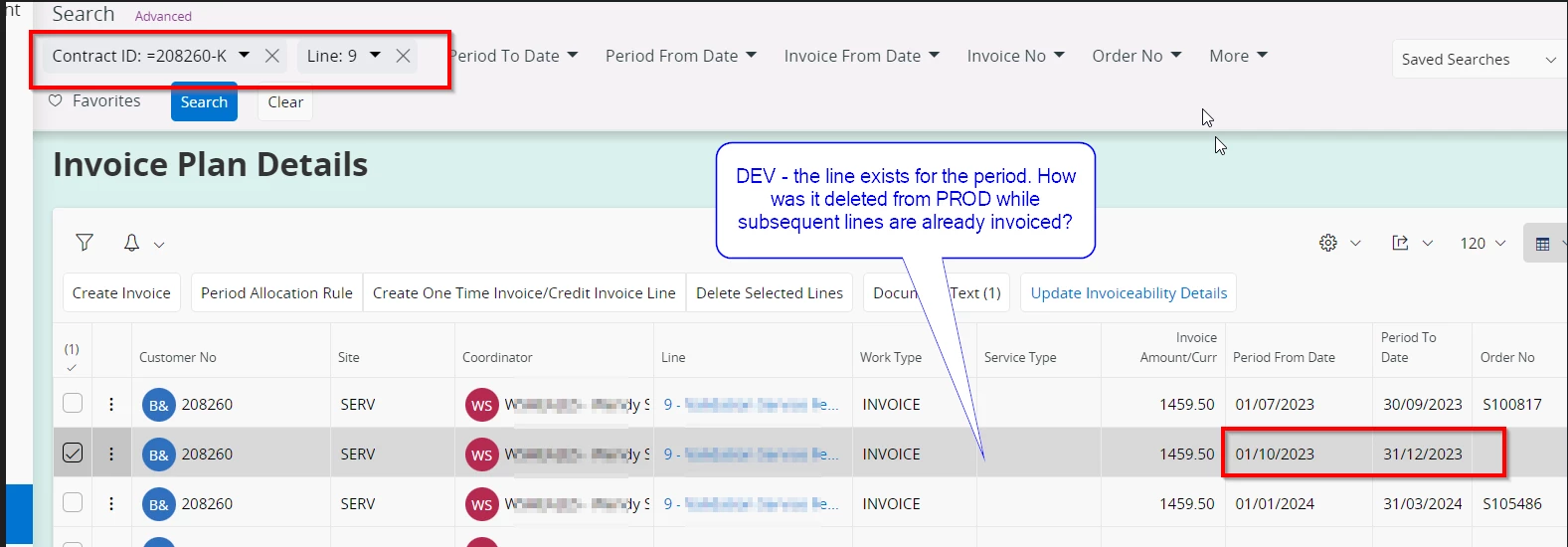Toggle the select-all header check mark
Viewport: 1568px width, 547px height.
pyautogui.click(x=72, y=367)
